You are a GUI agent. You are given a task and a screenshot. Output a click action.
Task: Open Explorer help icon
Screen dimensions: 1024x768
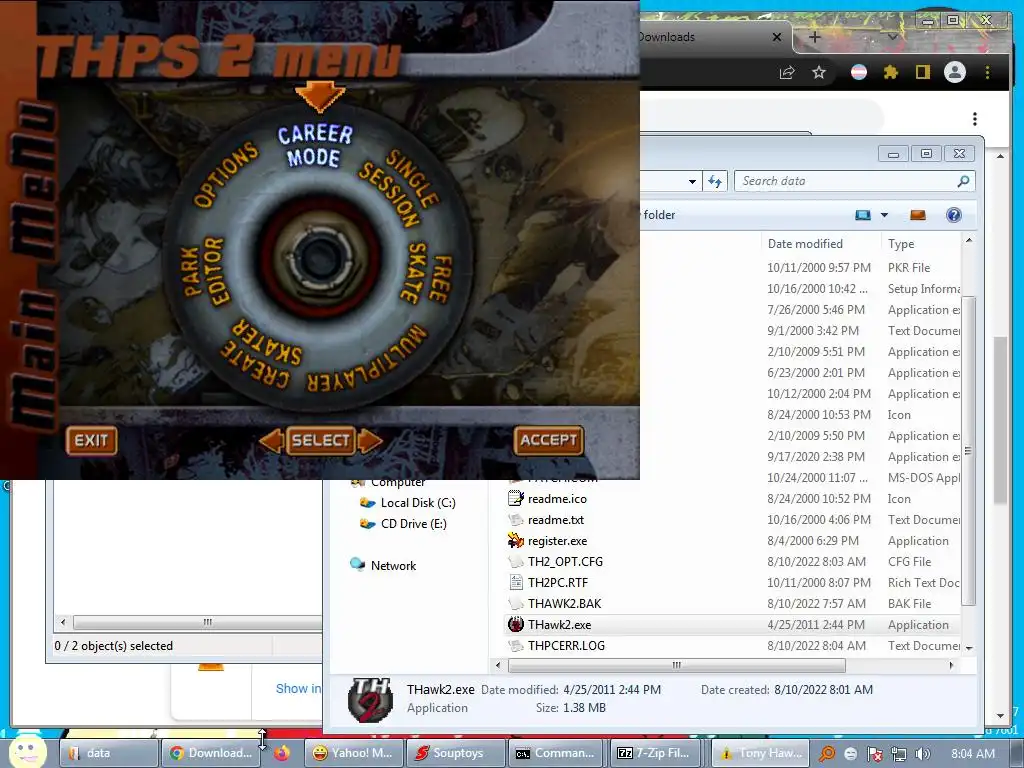(953, 215)
